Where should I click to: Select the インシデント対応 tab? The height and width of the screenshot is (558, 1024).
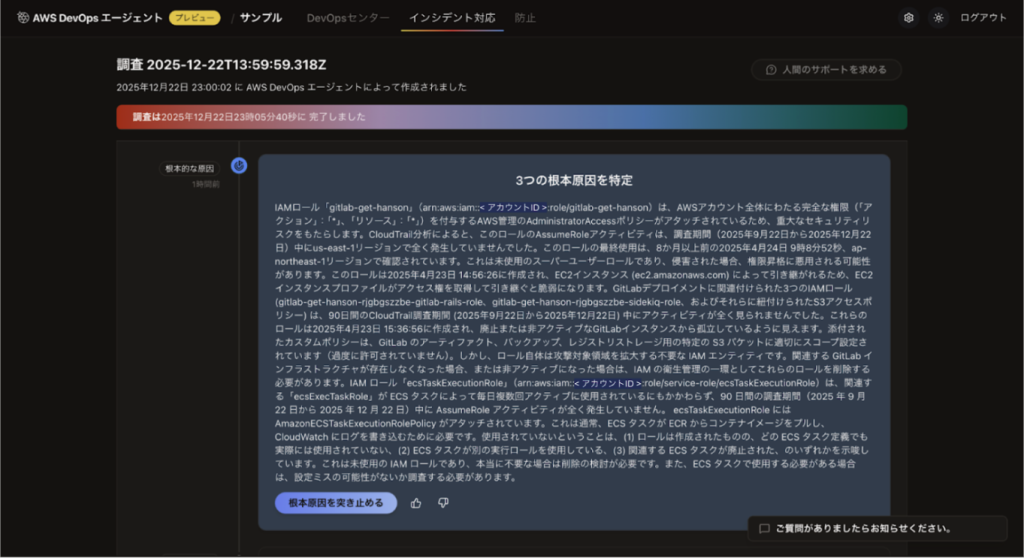coord(452,18)
